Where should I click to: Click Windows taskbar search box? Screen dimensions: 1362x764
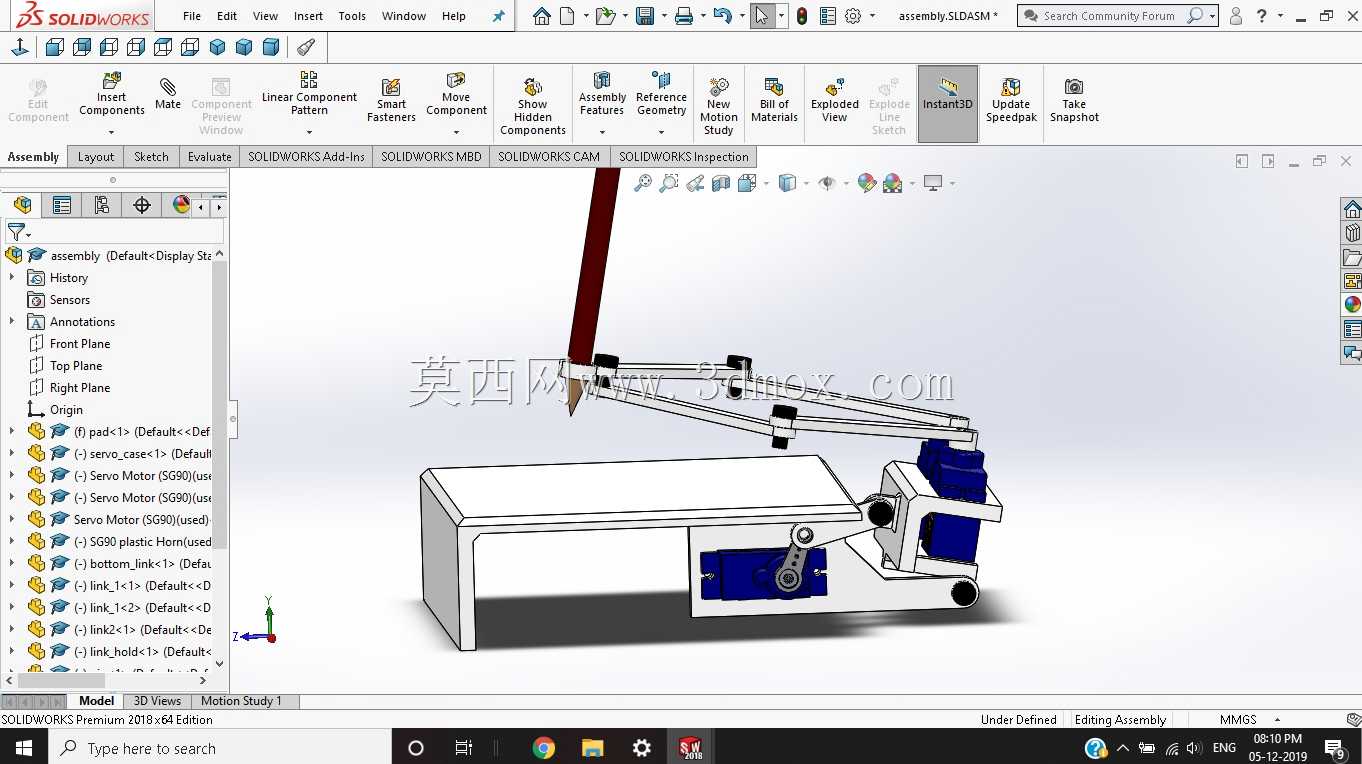[219, 747]
